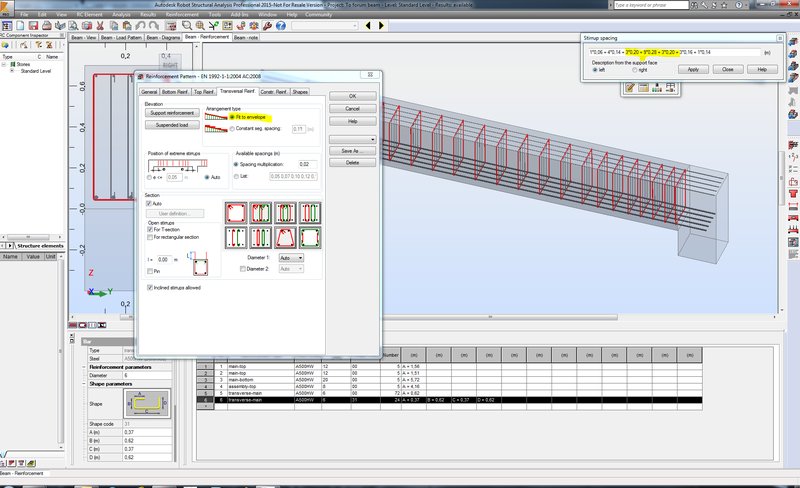The height and width of the screenshot is (488, 800).
Task: Expand the Stories tree node
Action: 4,64
